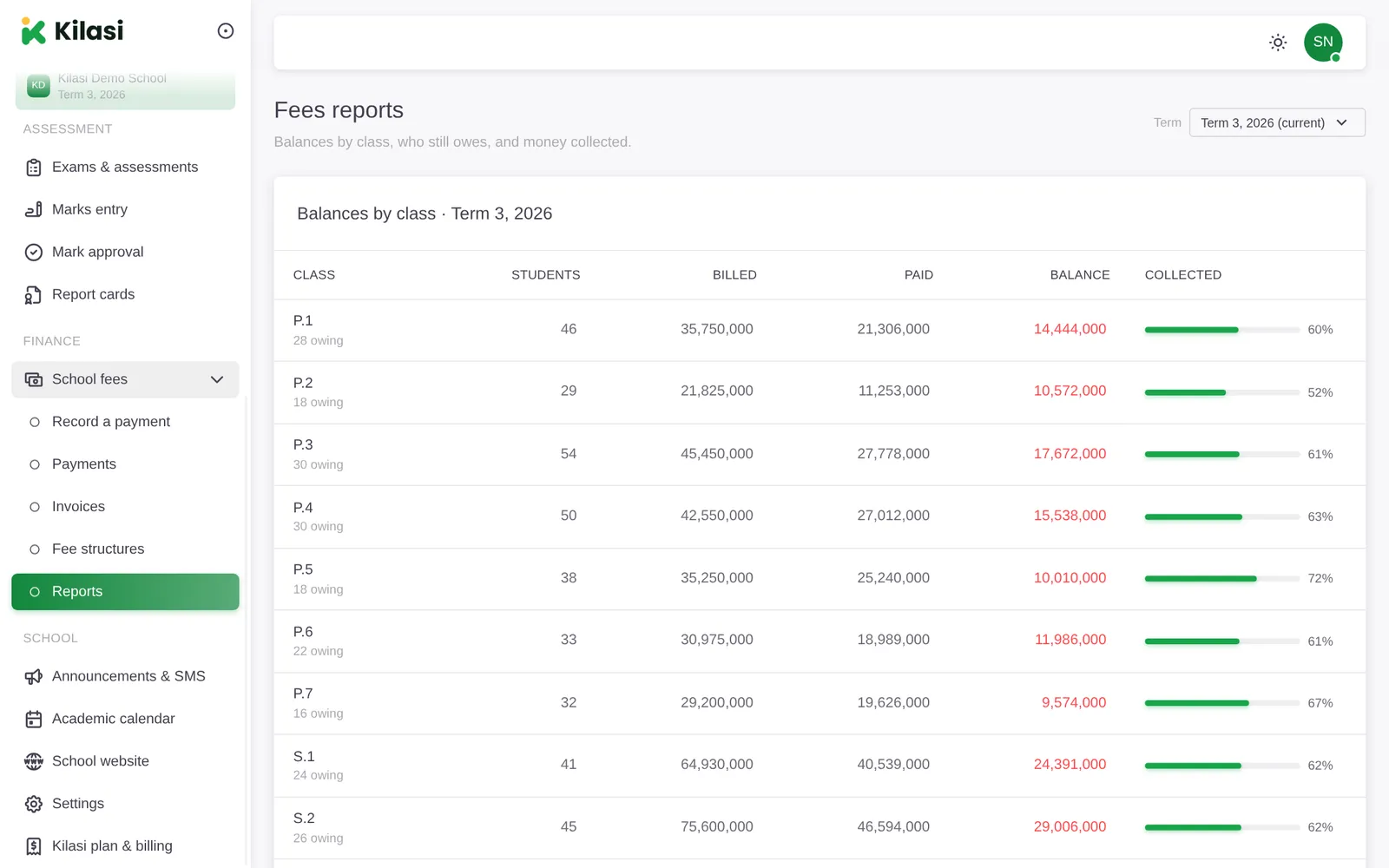The image size is (1389, 868).
Task: Open Settings page
Action: [125, 805]
